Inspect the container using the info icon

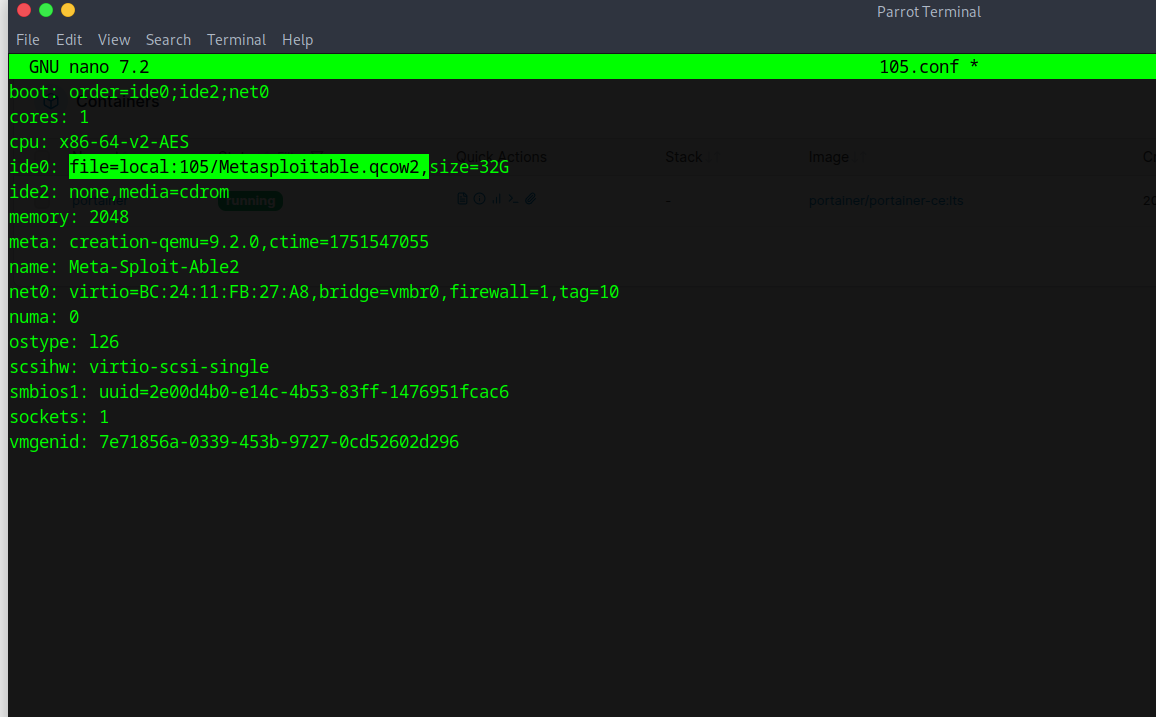click(x=478, y=198)
